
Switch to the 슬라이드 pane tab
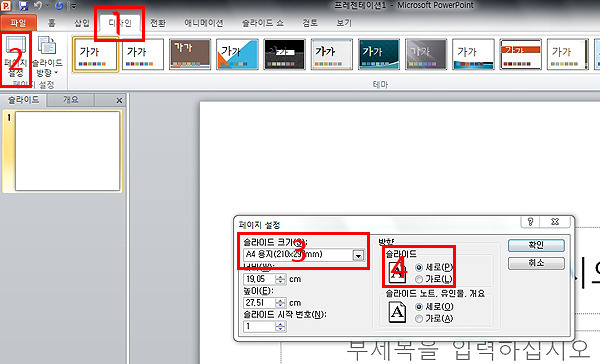click(x=23, y=100)
